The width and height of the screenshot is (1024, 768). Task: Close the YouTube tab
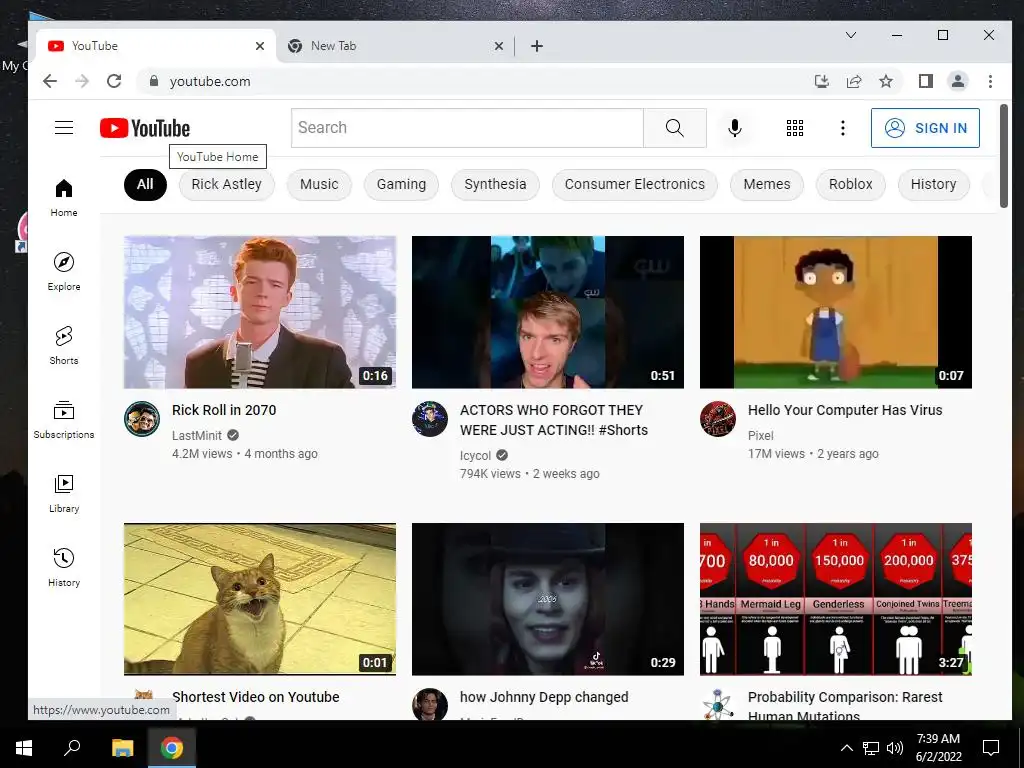(260, 46)
